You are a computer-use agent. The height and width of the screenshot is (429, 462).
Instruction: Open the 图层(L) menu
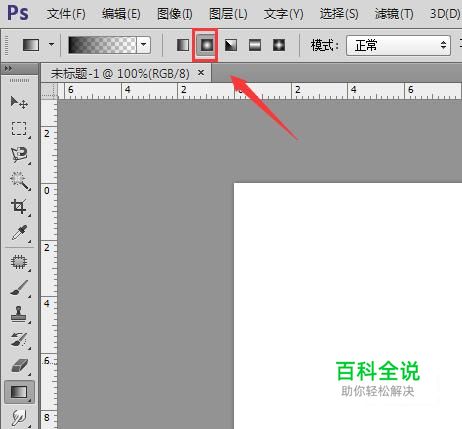click(228, 14)
